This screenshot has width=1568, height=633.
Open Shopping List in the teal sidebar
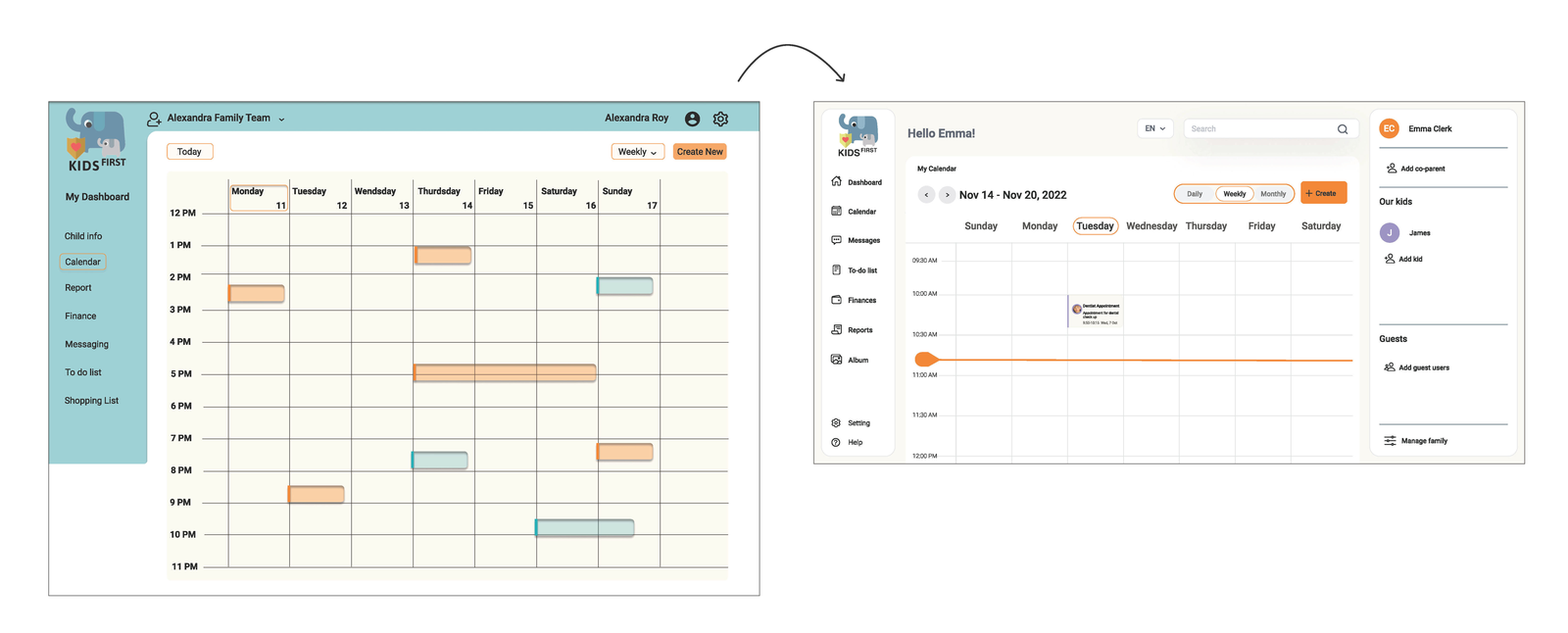(x=91, y=401)
